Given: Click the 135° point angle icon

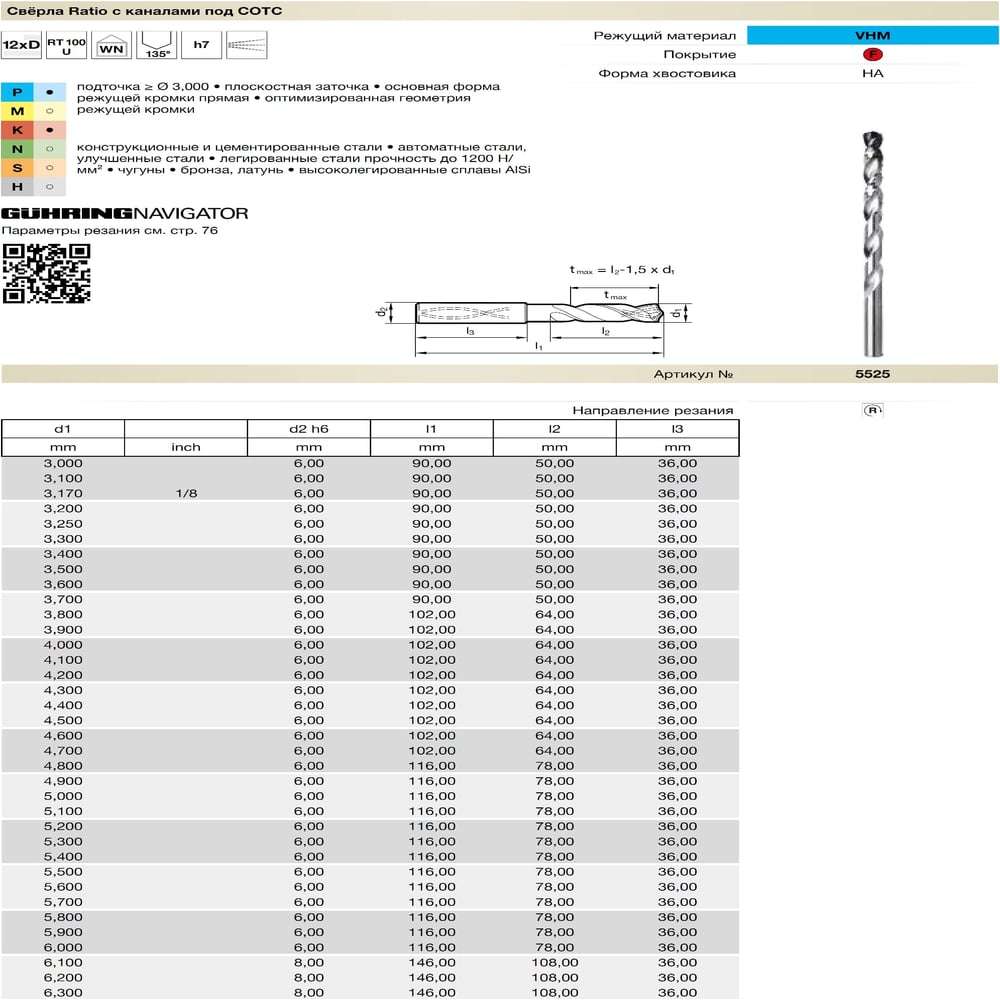Looking at the screenshot, I should [x=156, y=45].
